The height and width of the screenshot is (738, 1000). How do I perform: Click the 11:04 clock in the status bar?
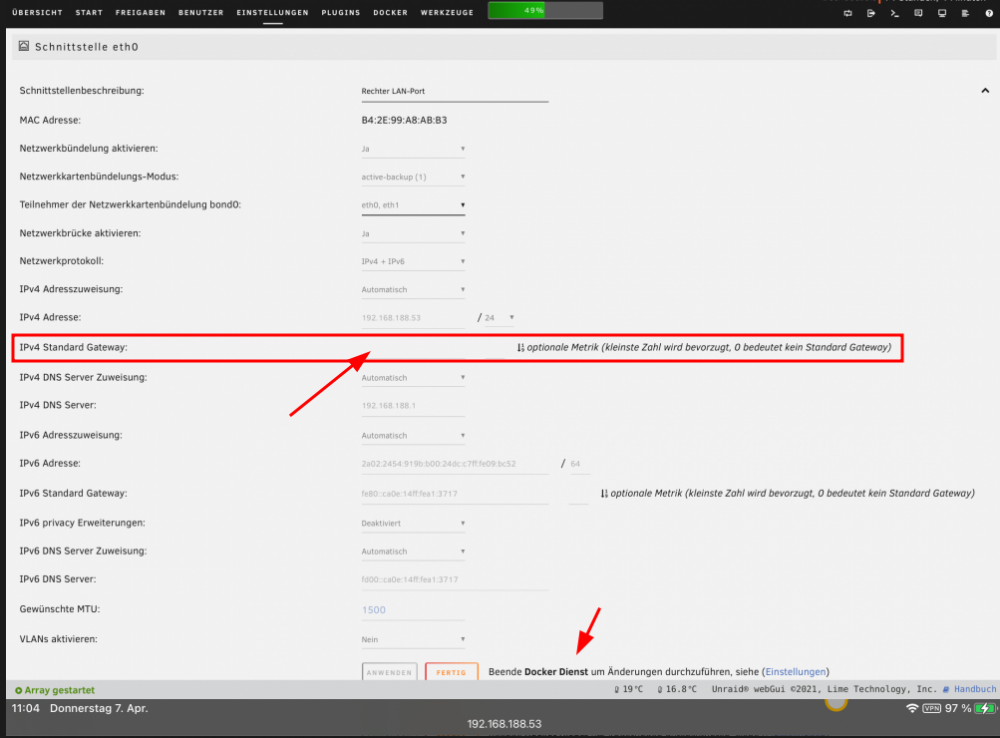[26, 708]
